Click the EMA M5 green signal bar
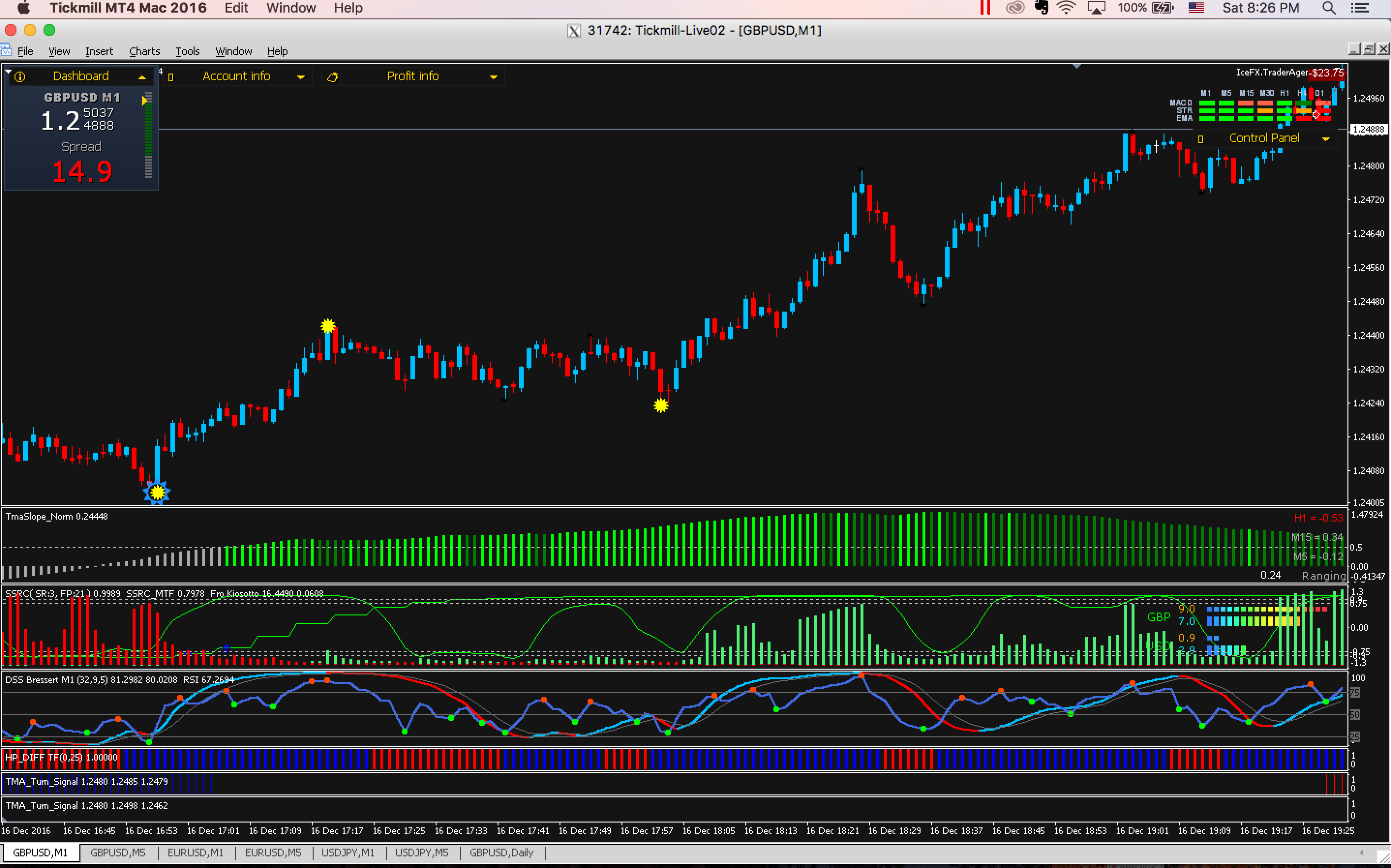Screen dimensions: 1391x868 click(1226, 119)
